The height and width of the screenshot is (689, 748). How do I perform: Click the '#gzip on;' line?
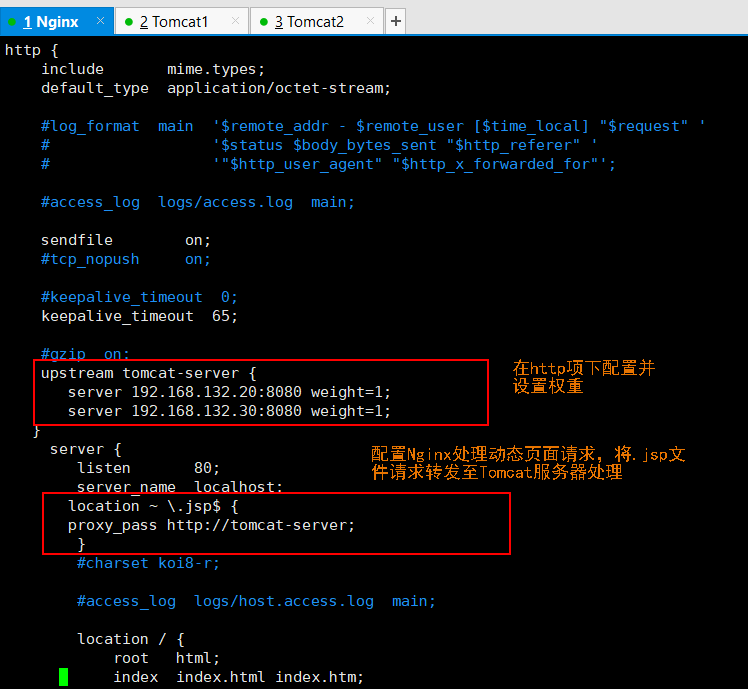[x=85, y=354]
